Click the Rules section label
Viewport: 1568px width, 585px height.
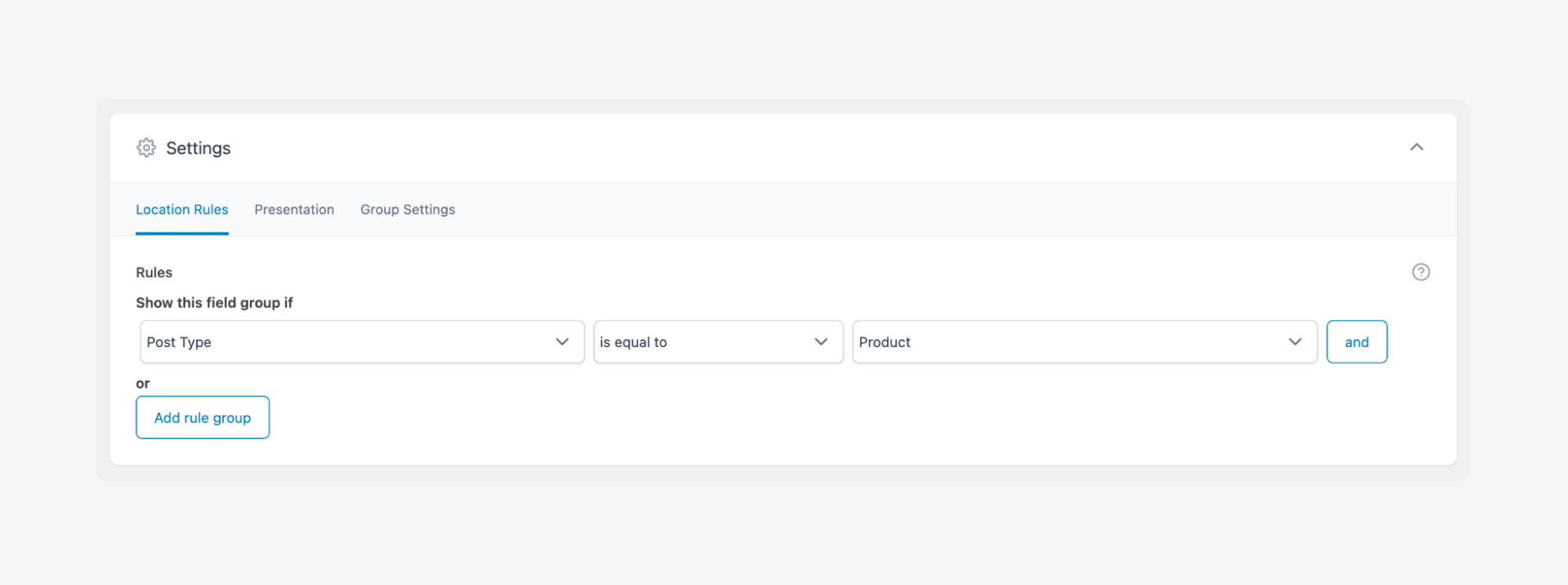point(154,272)
